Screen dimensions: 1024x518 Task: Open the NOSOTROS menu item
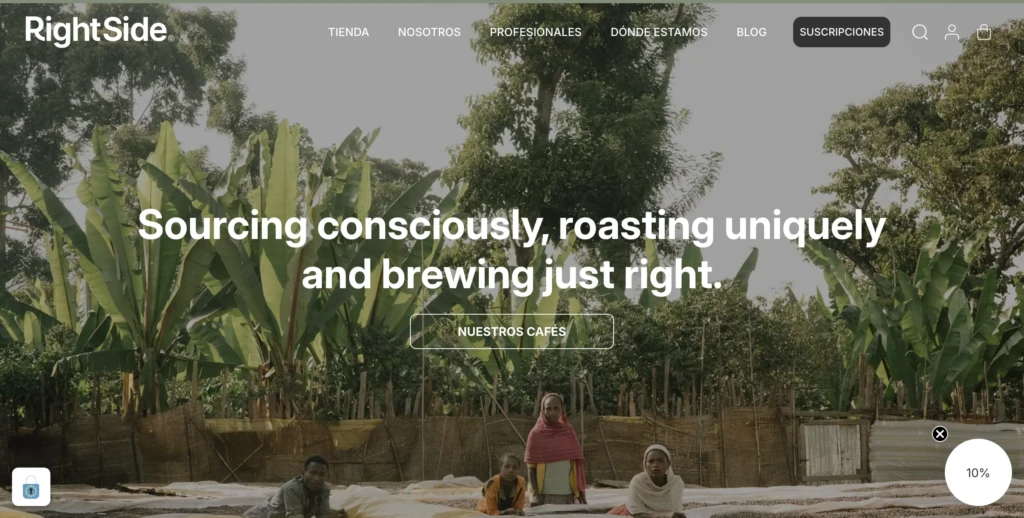pos(429,32)
